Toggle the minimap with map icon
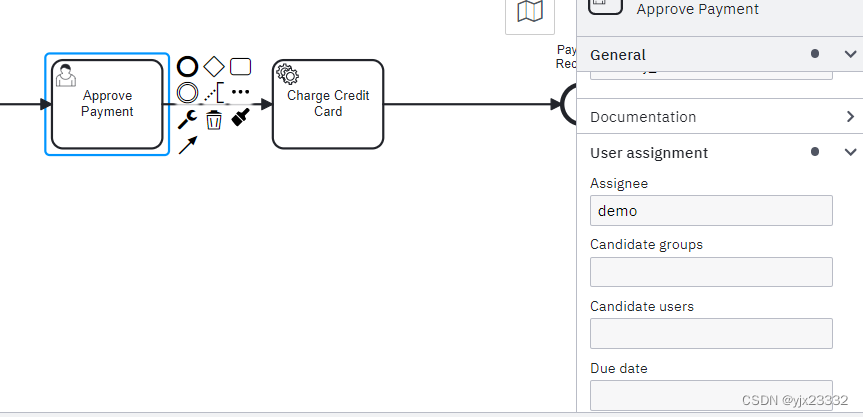Screen dimensions: 863x417 [530, 11]
